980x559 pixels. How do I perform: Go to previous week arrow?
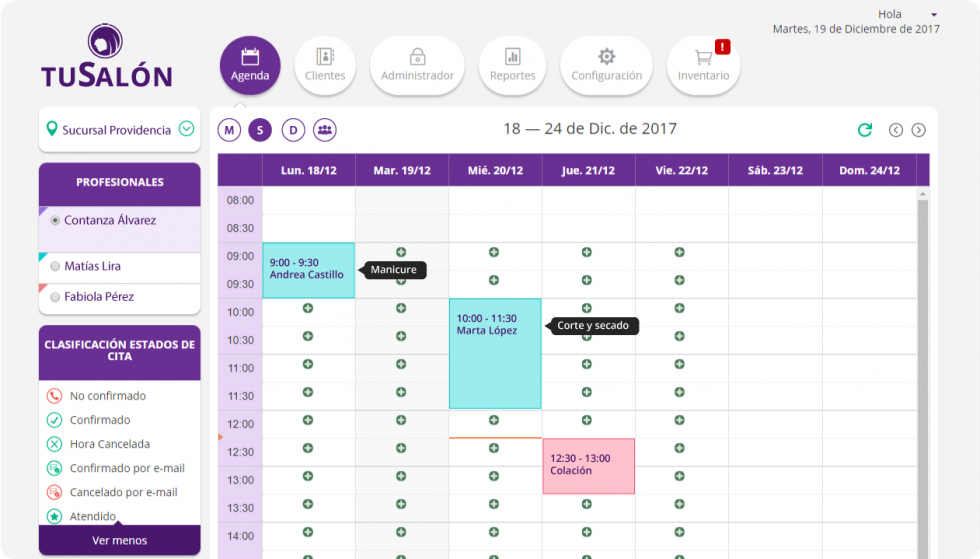click(896, 130)
